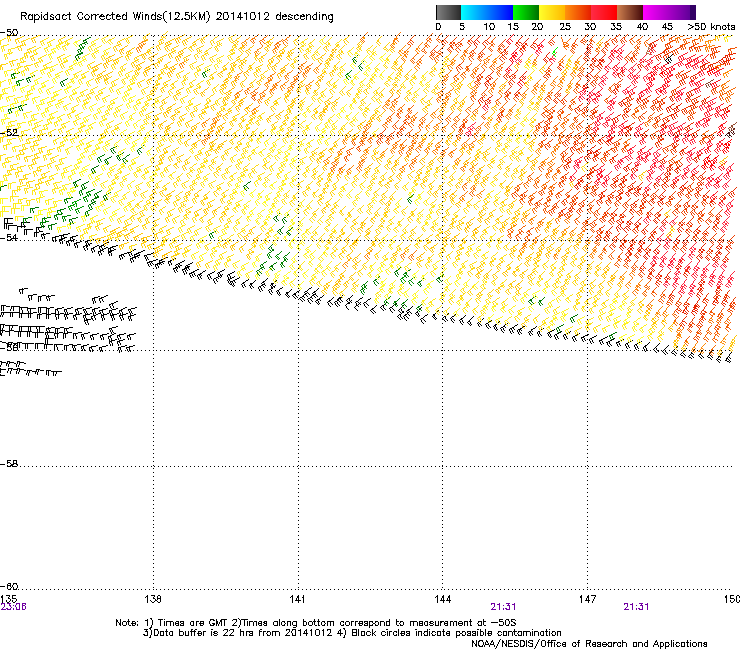Click the NOAA/NESDIS Office of Research credit
The height and width of the screenshot is (650, 740).
pyautogui.click(x=589, y=644)
